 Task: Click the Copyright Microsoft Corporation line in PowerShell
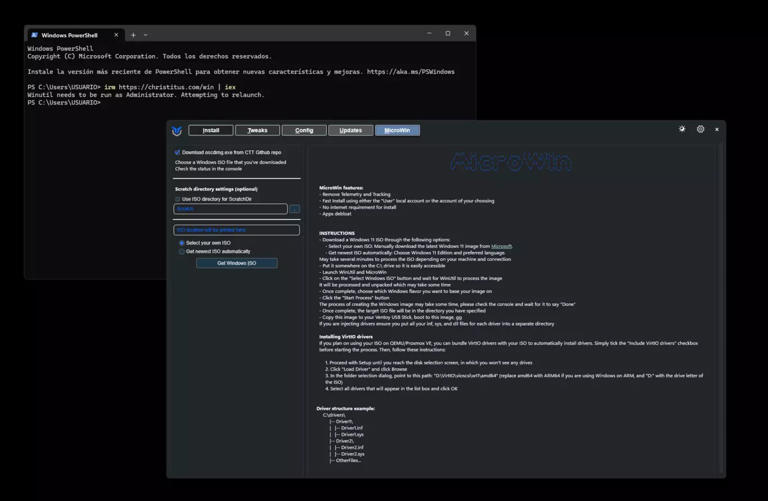click(149, 56)
